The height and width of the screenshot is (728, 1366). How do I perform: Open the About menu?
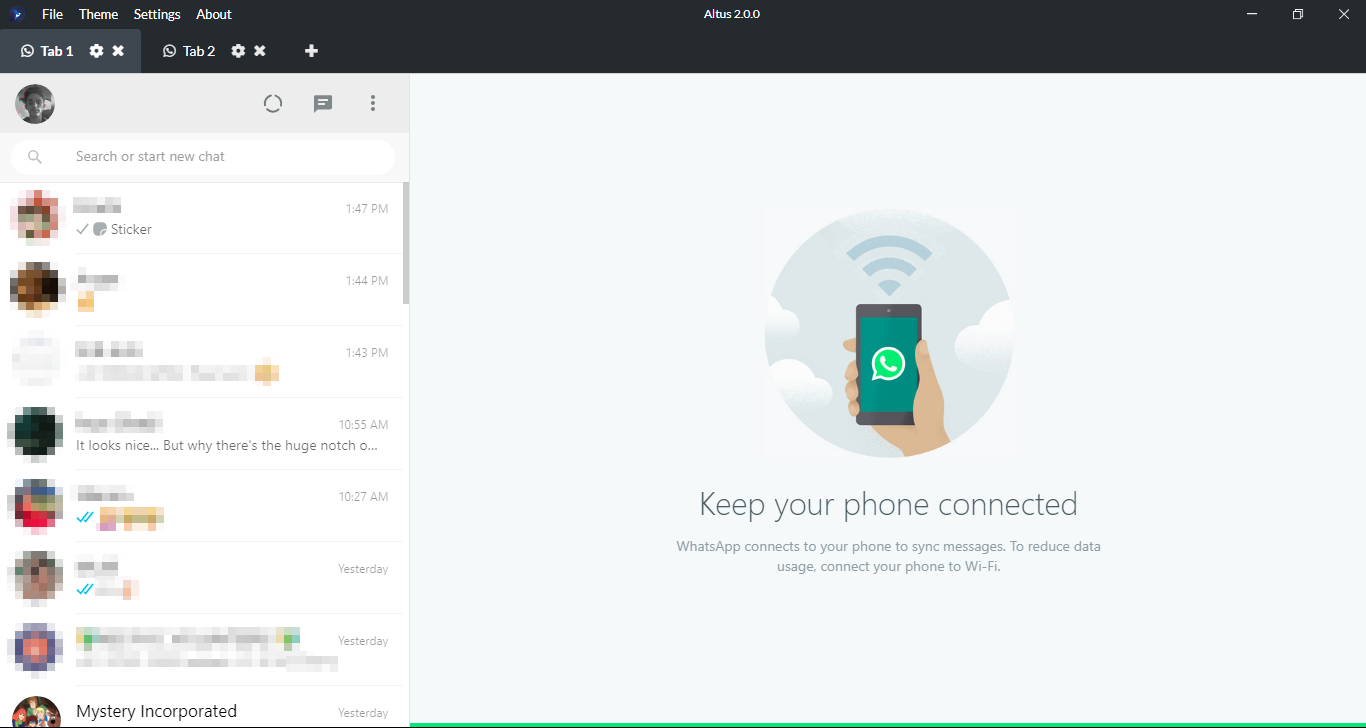click(x=214, y=14)
